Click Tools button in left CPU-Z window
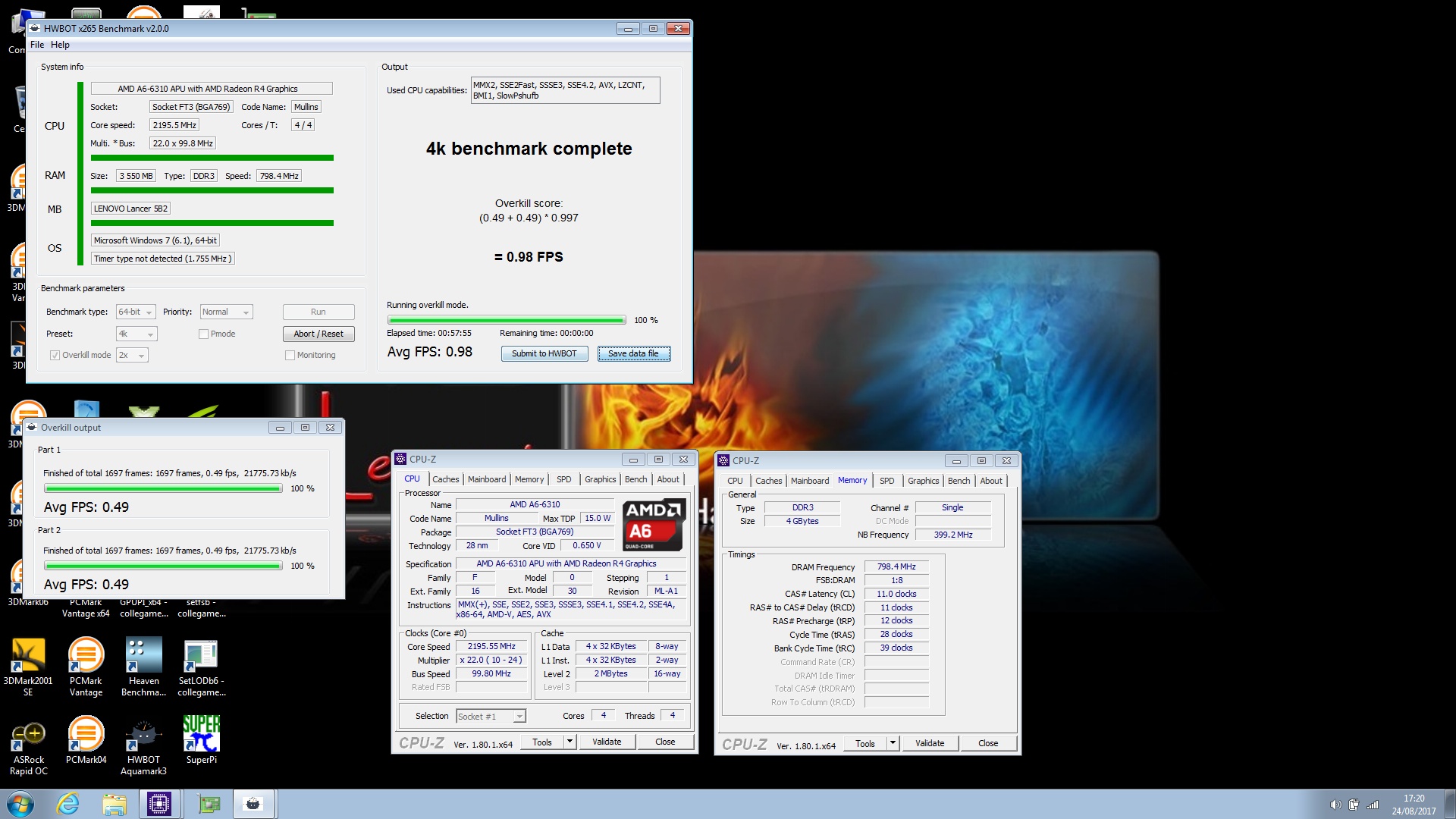1456x819 pixels. click(542, 742)
